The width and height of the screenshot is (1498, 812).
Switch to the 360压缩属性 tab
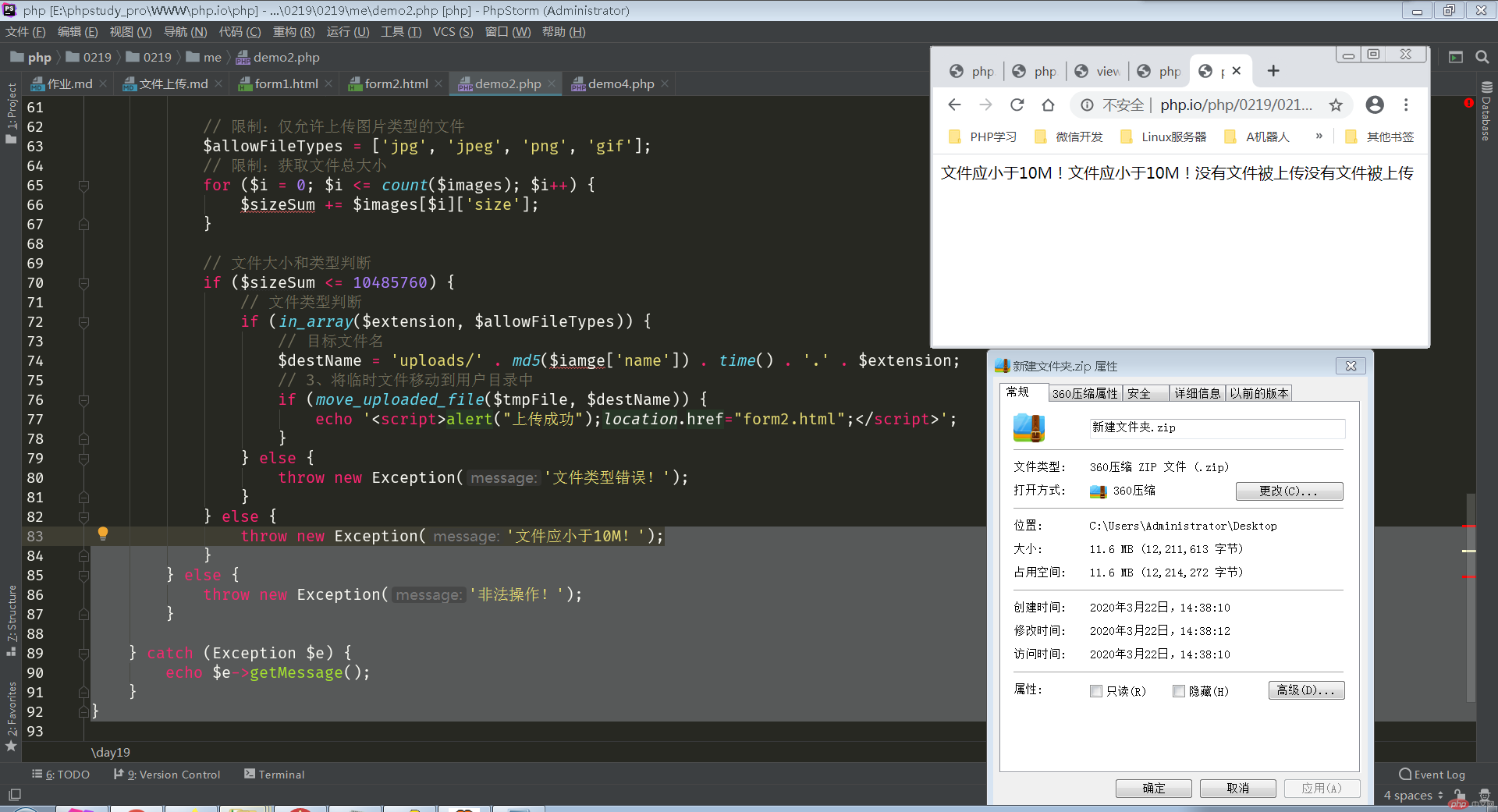[1084, 393]
